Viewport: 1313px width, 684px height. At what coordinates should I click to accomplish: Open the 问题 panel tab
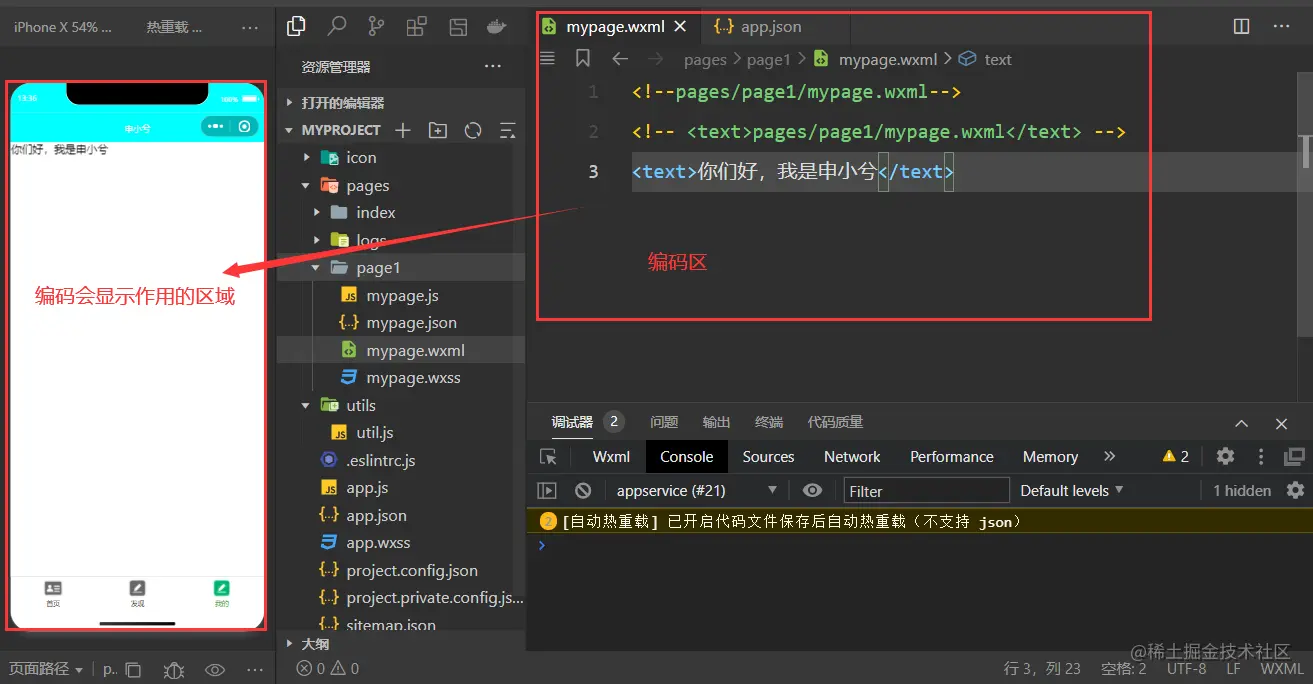(x=664, y=423)
